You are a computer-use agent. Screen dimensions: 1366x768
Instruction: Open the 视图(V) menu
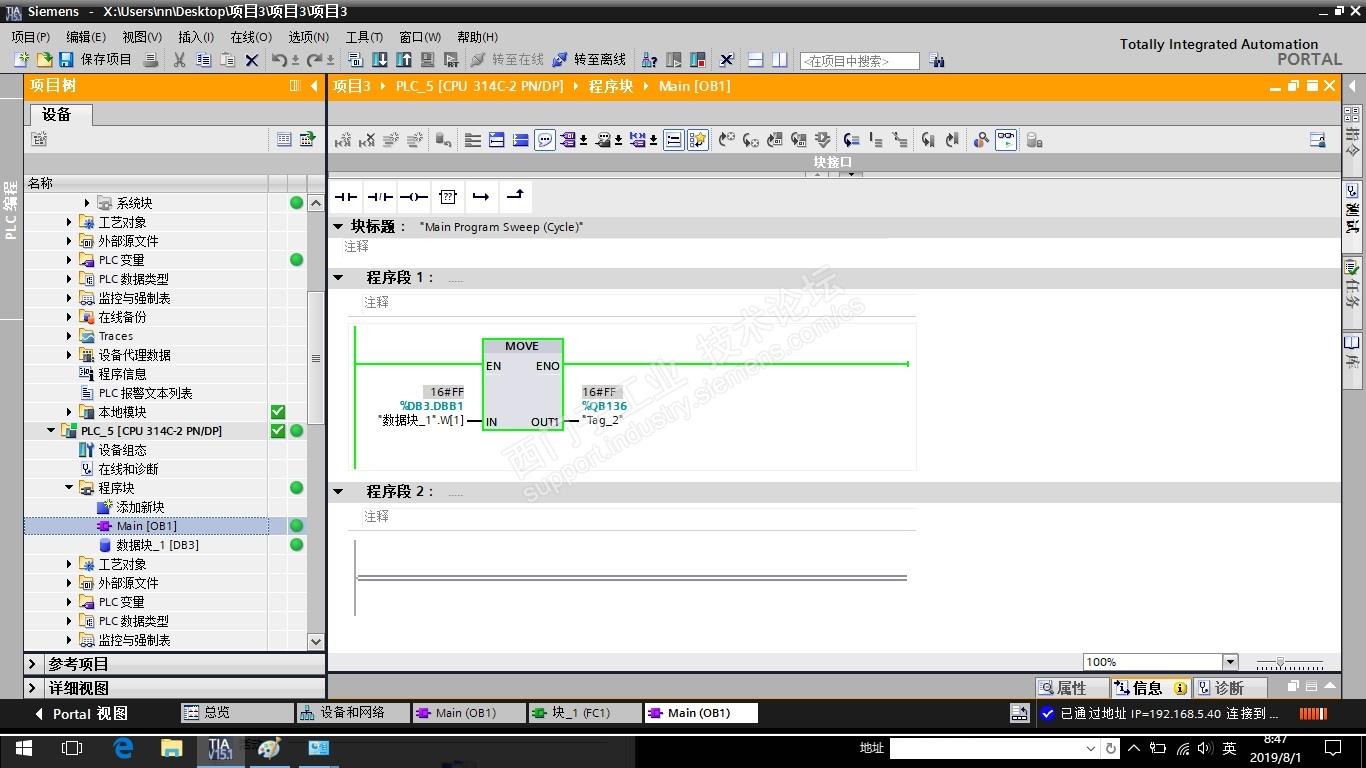pyautogui.click(x=142, y=37)
